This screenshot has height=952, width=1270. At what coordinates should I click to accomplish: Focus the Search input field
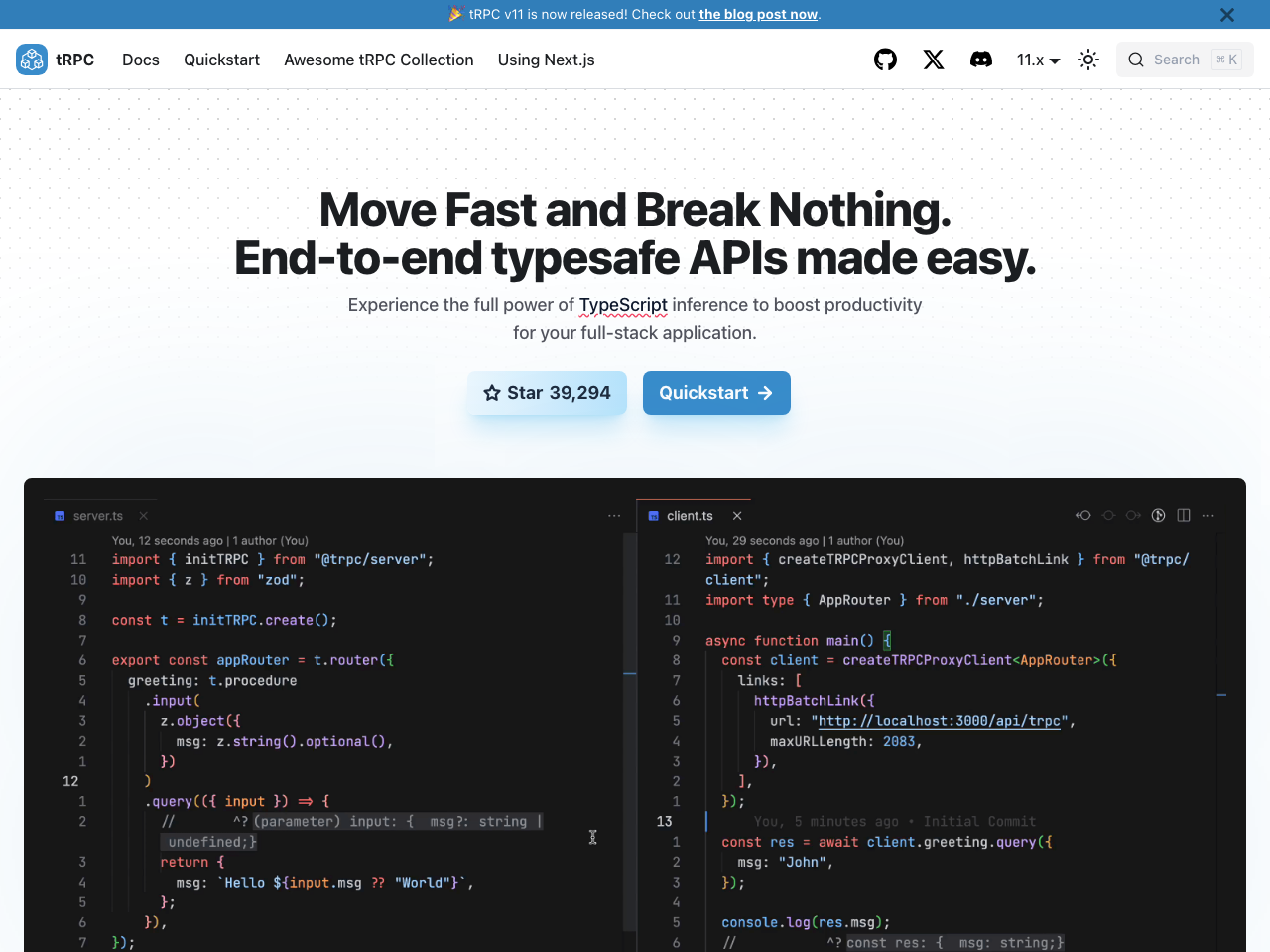[x=1185, y=59]
